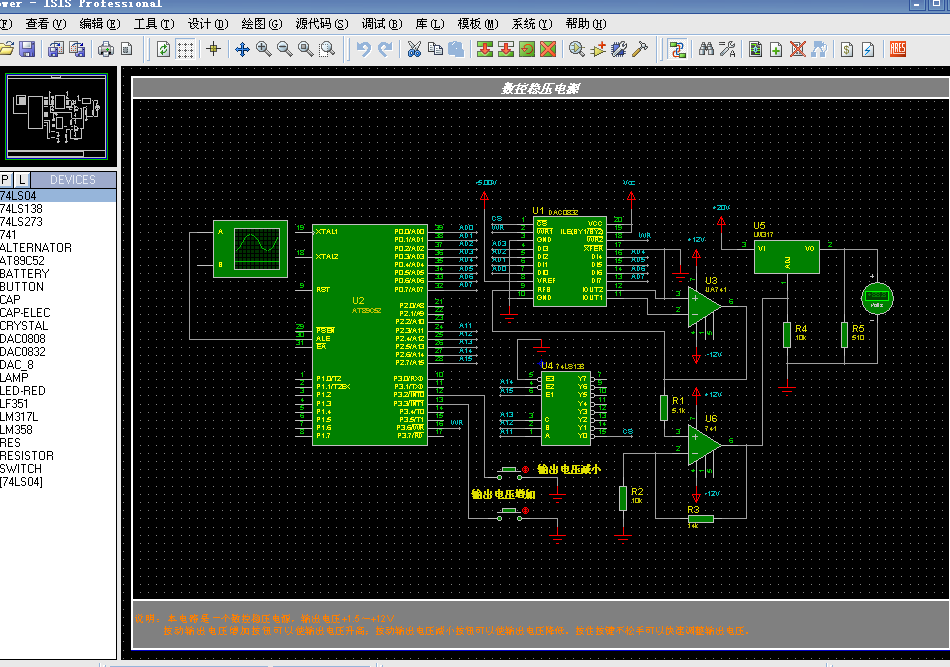The height and width of the screenshot is (667, 950).
Task: Click the Block Delete red X icon
Action: point(548,49)
